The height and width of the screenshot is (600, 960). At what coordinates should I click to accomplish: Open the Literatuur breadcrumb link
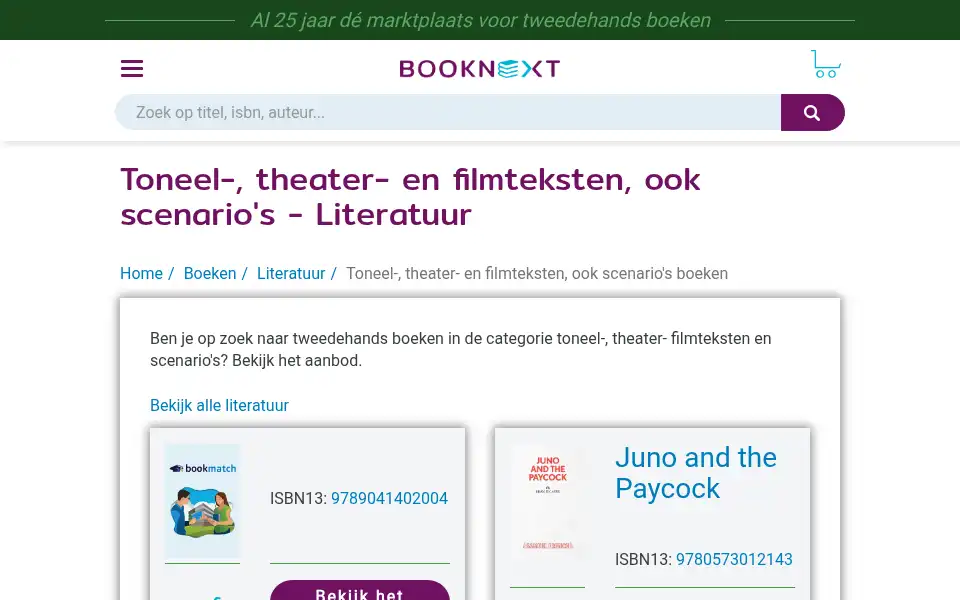pyautogui.click(x=291, y=274)
